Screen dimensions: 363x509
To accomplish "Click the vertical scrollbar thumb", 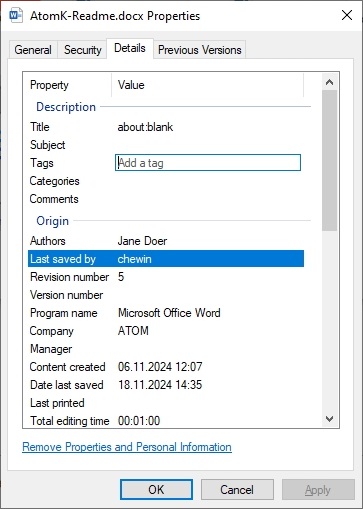I will 329,160.
